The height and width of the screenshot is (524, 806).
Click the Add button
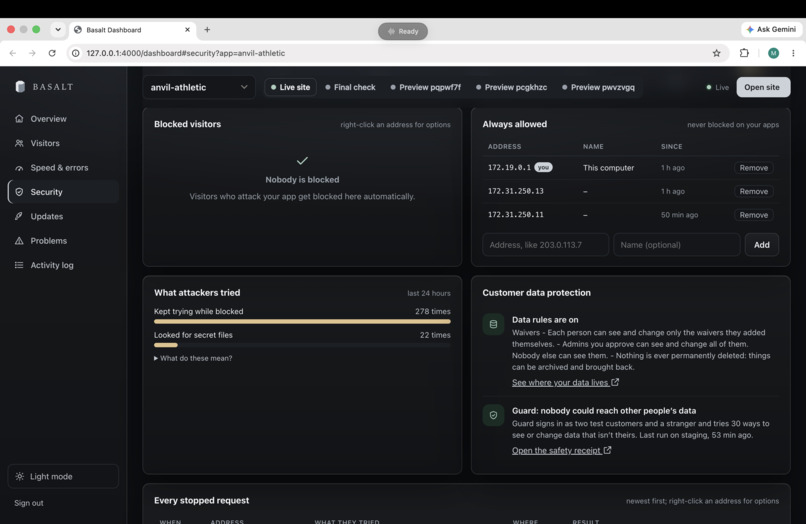(x=761, y=245)
